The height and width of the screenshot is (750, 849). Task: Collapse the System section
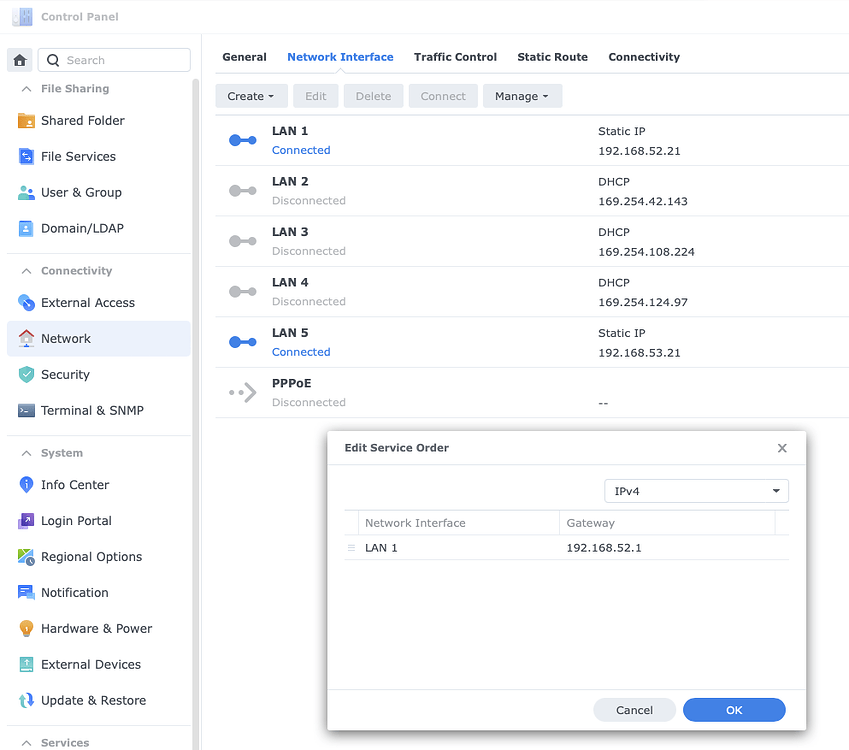click(26, 453)
